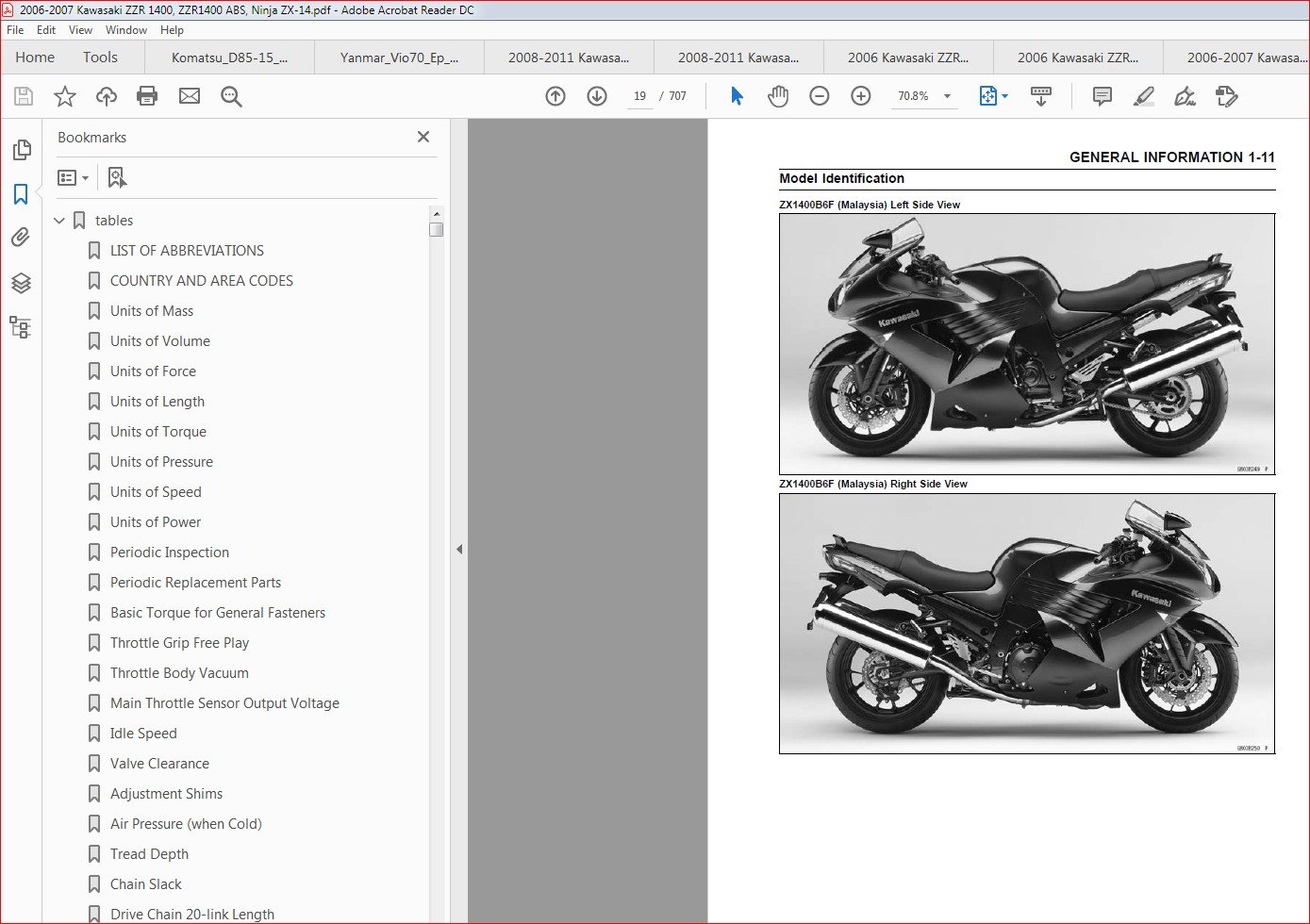Print the document using printer icon
1310x924 pixels.
(x=147, y=96)
